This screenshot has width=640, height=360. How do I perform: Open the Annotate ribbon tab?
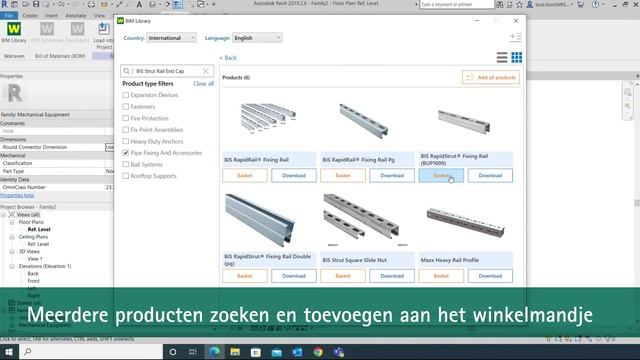[x=76, y=16]
